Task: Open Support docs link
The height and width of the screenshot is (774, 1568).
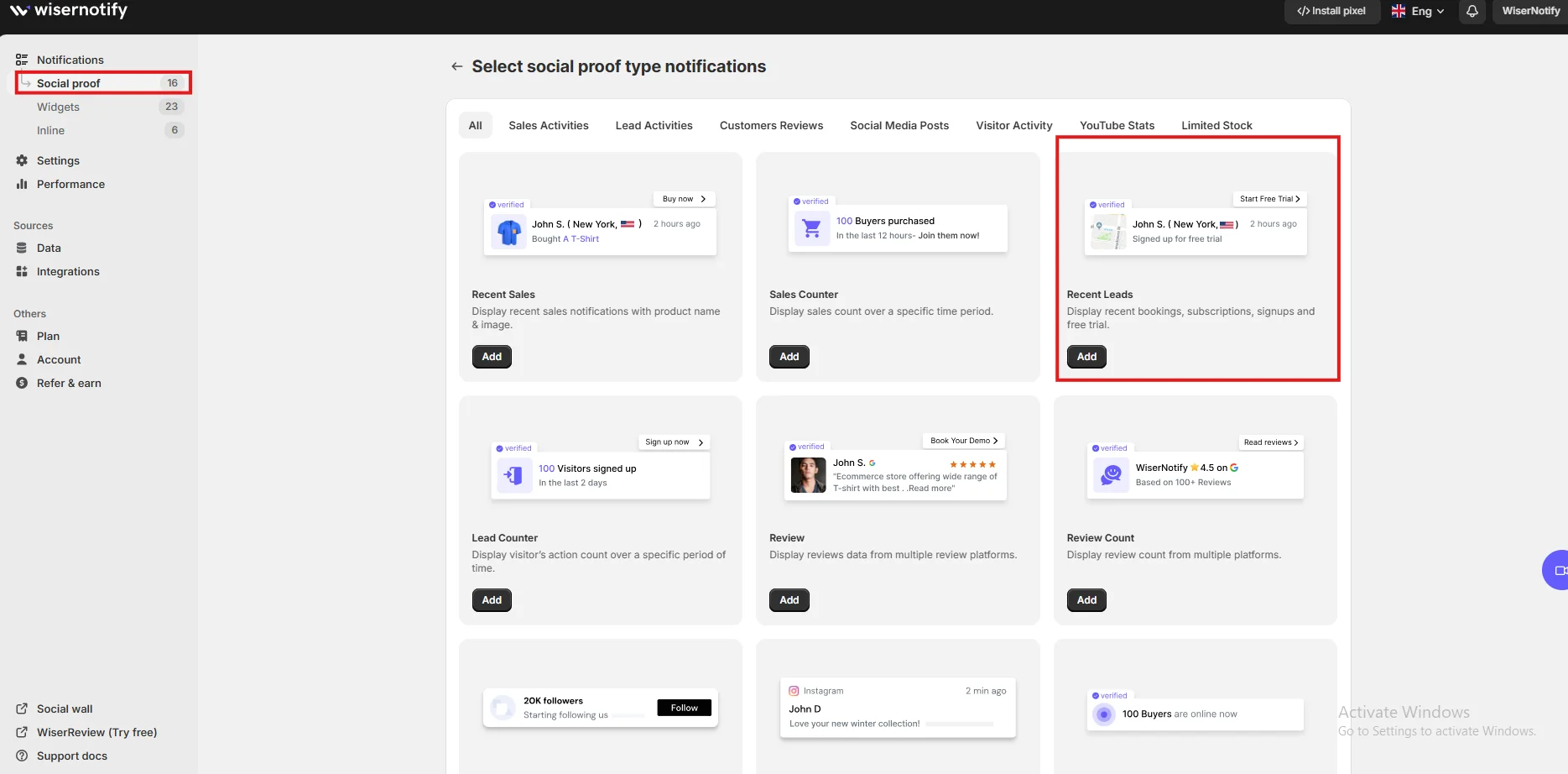Action: 72,756
